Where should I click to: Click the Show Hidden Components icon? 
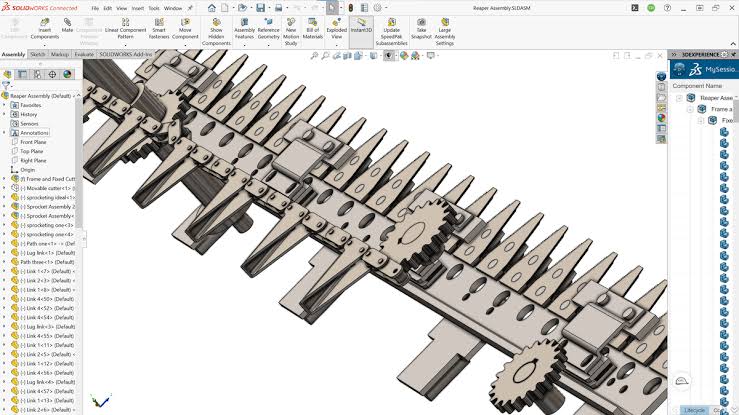pyautogui.click(x=216, y=32)
